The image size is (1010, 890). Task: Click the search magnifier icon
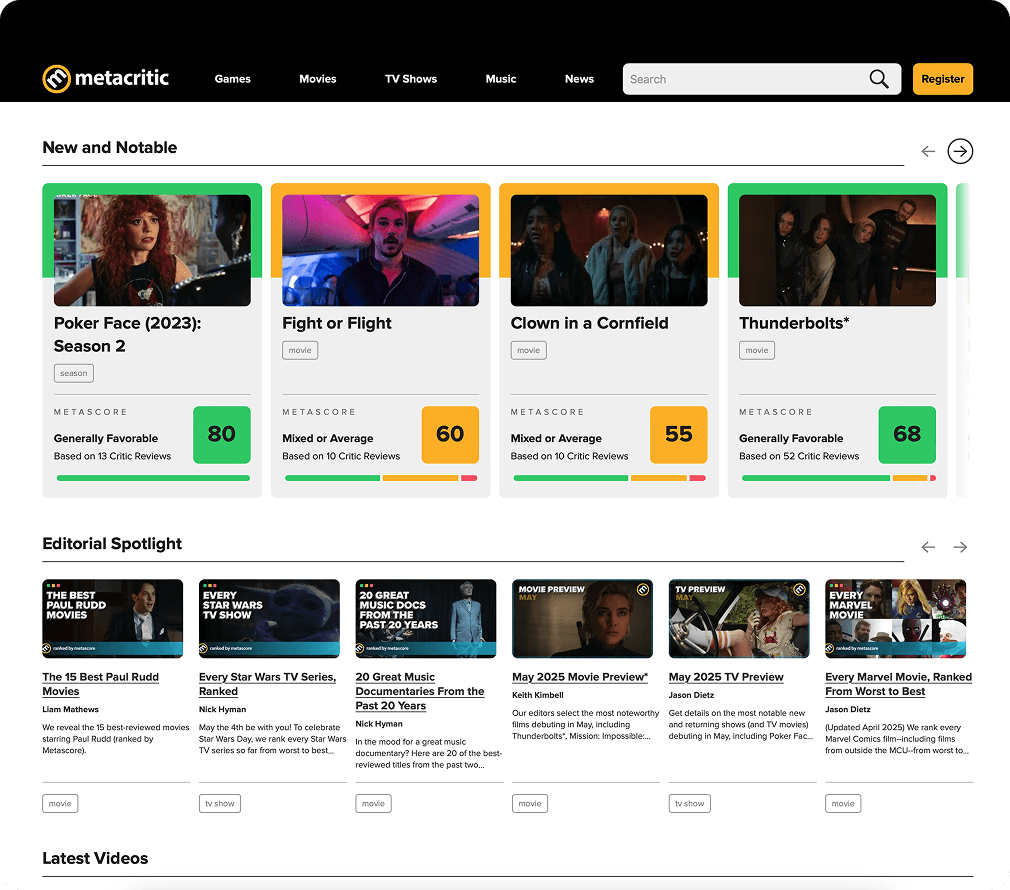point(879,79)
